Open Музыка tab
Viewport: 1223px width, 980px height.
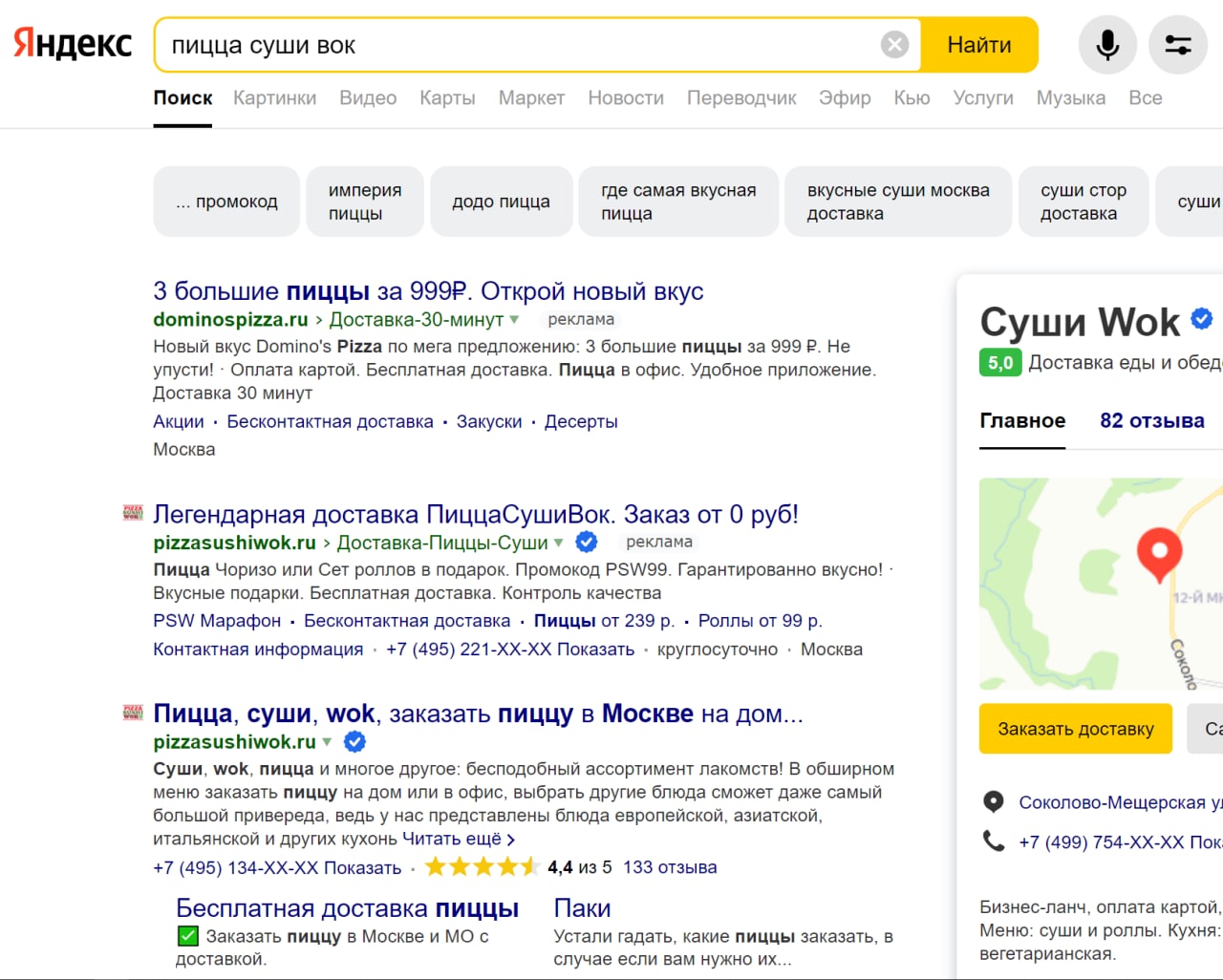(1071, 97)
